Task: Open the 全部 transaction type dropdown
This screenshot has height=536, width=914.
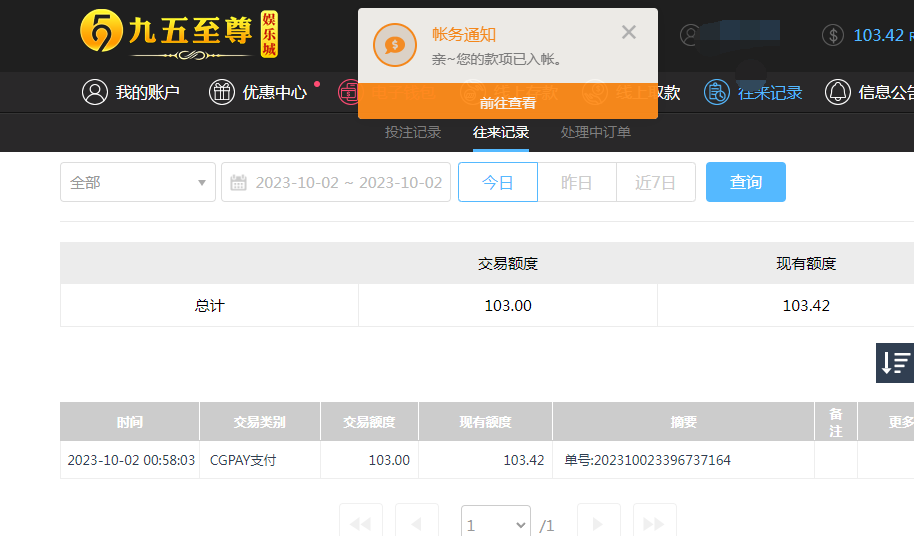Action: pyautogui.click(x=138, y=182)
